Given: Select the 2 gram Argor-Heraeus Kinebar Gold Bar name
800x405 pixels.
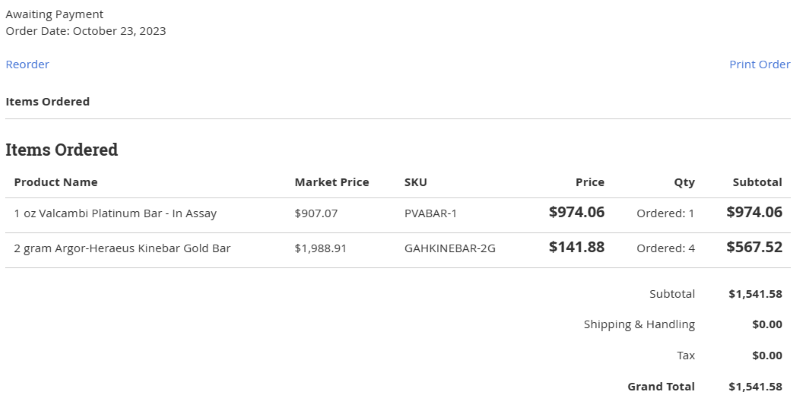Looking at the screenshot, I should (x=122, y=248).
